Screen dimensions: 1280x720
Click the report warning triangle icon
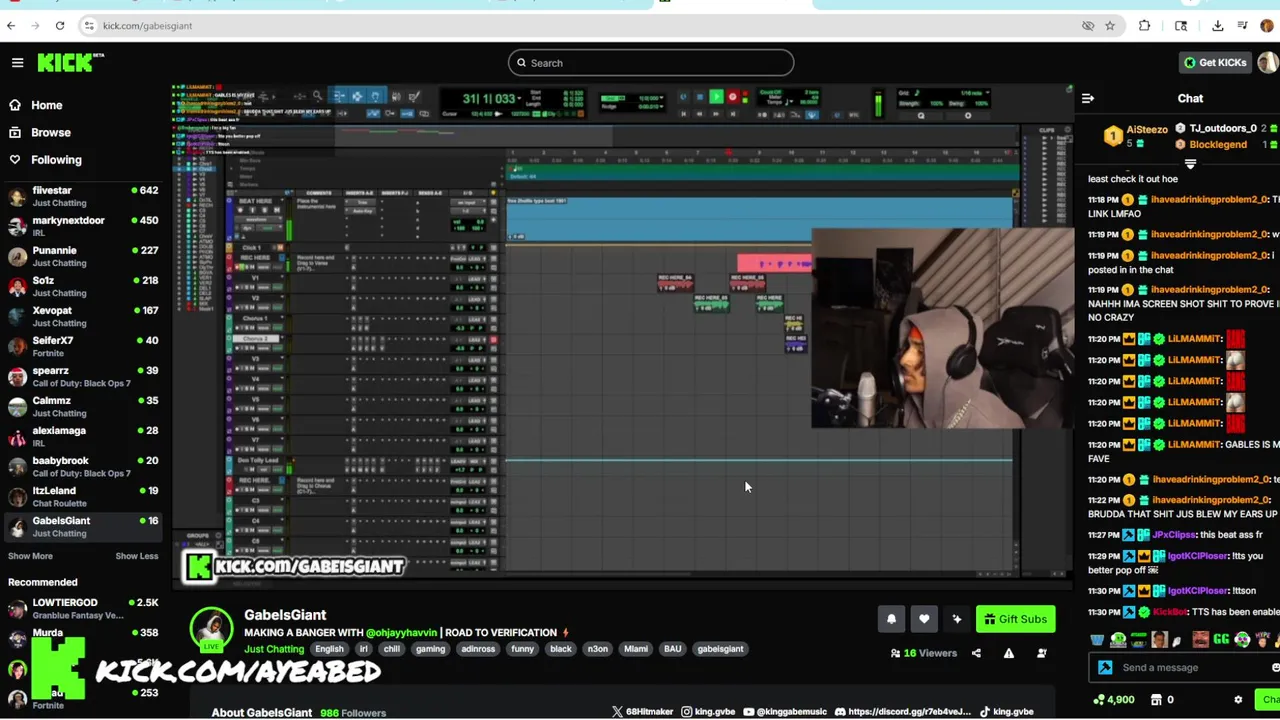1009,653
